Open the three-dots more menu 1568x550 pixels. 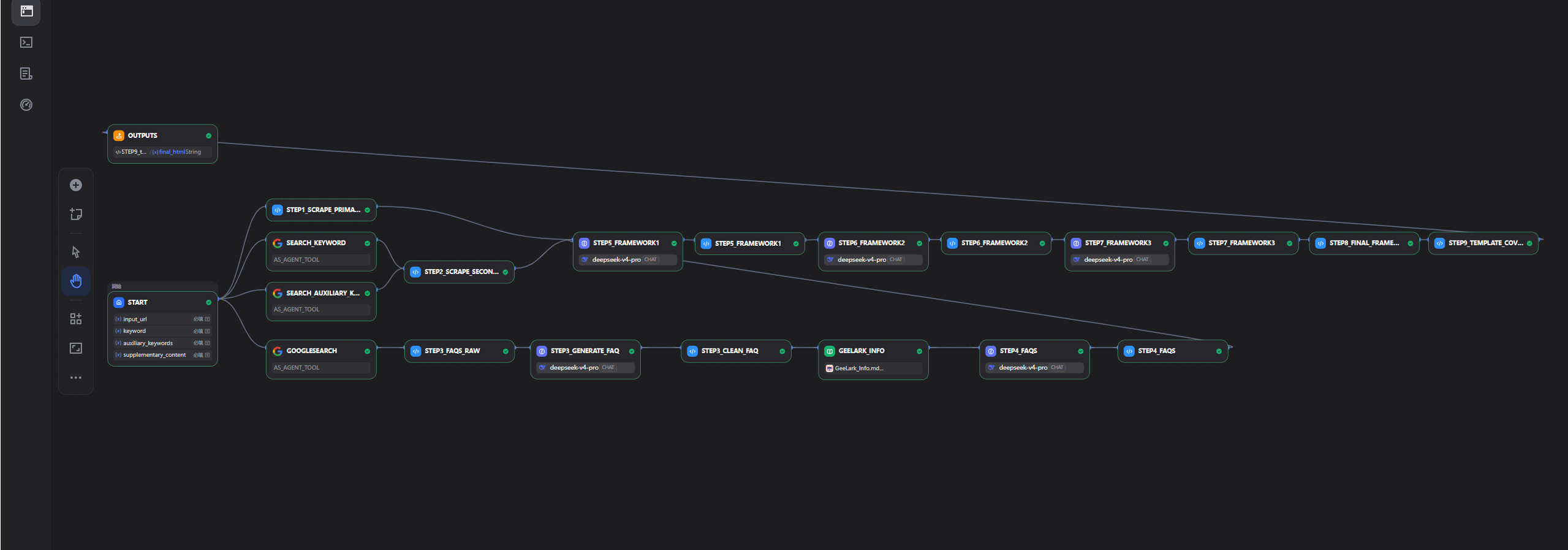click(76, 378)
